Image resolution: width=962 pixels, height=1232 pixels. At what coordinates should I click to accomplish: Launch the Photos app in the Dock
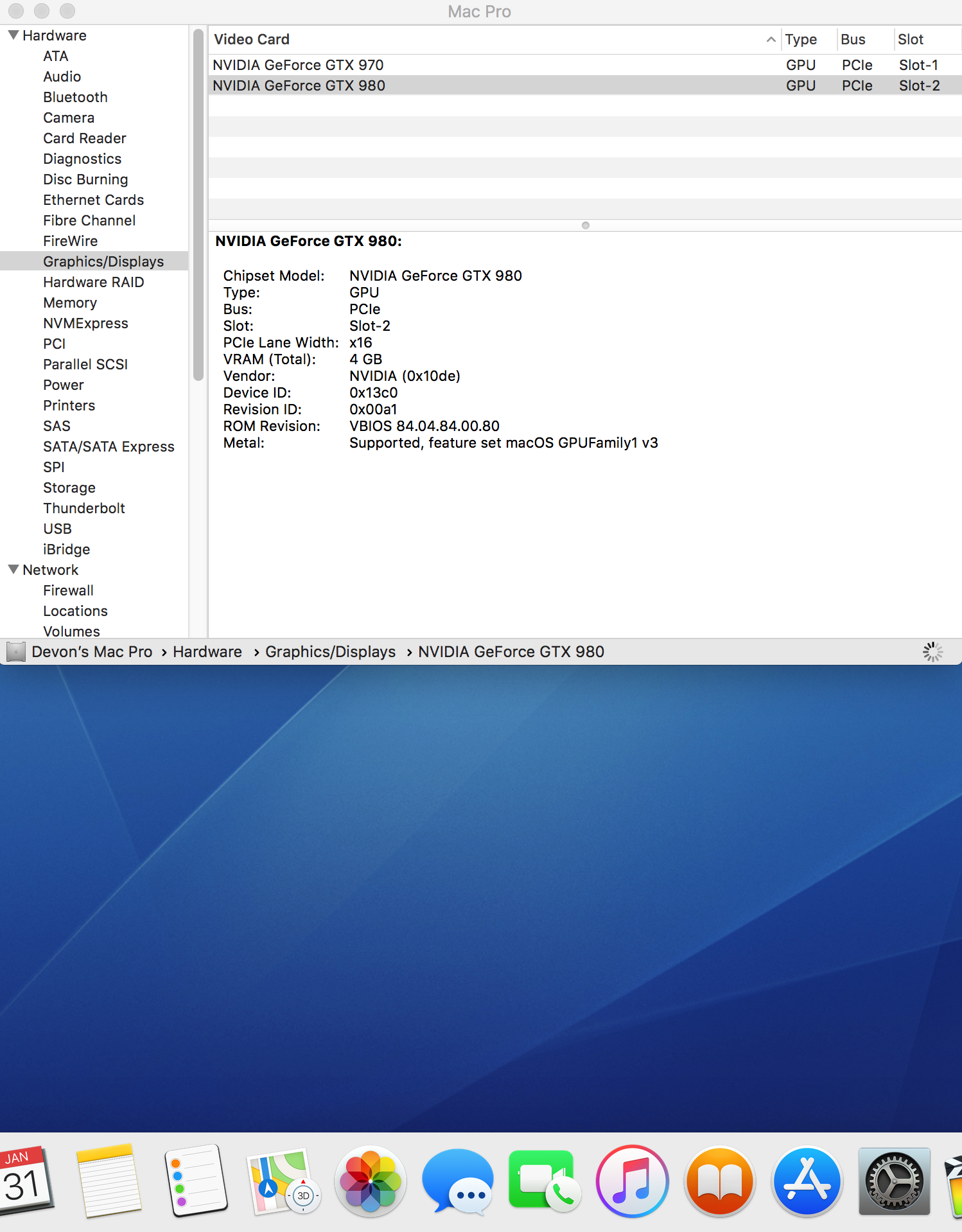tap(371, 1181)
